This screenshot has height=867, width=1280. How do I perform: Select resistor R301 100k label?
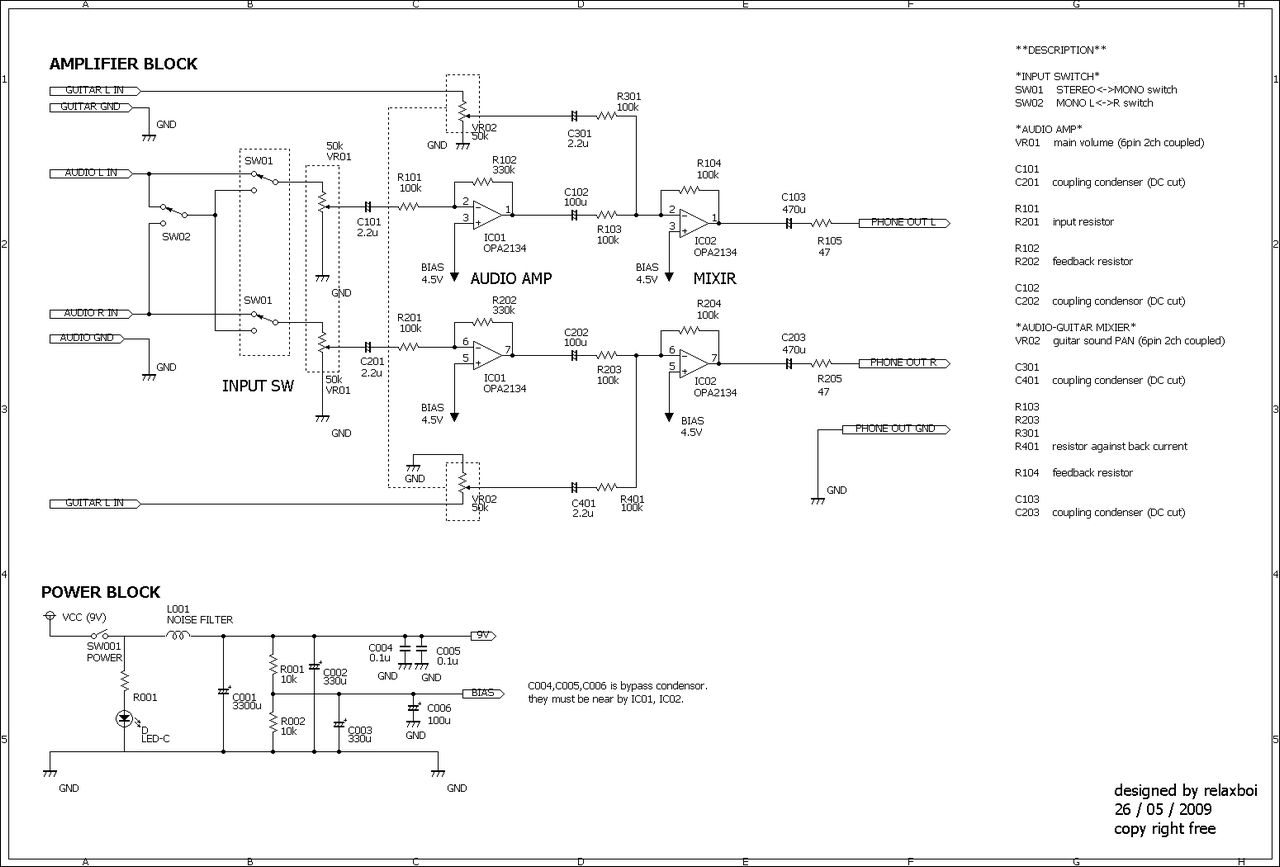click(628, 101)
